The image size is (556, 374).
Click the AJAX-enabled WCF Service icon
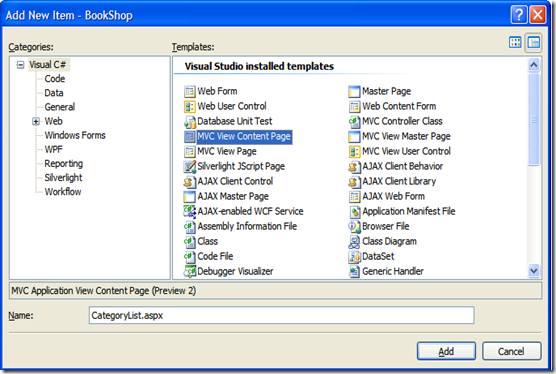189,212
